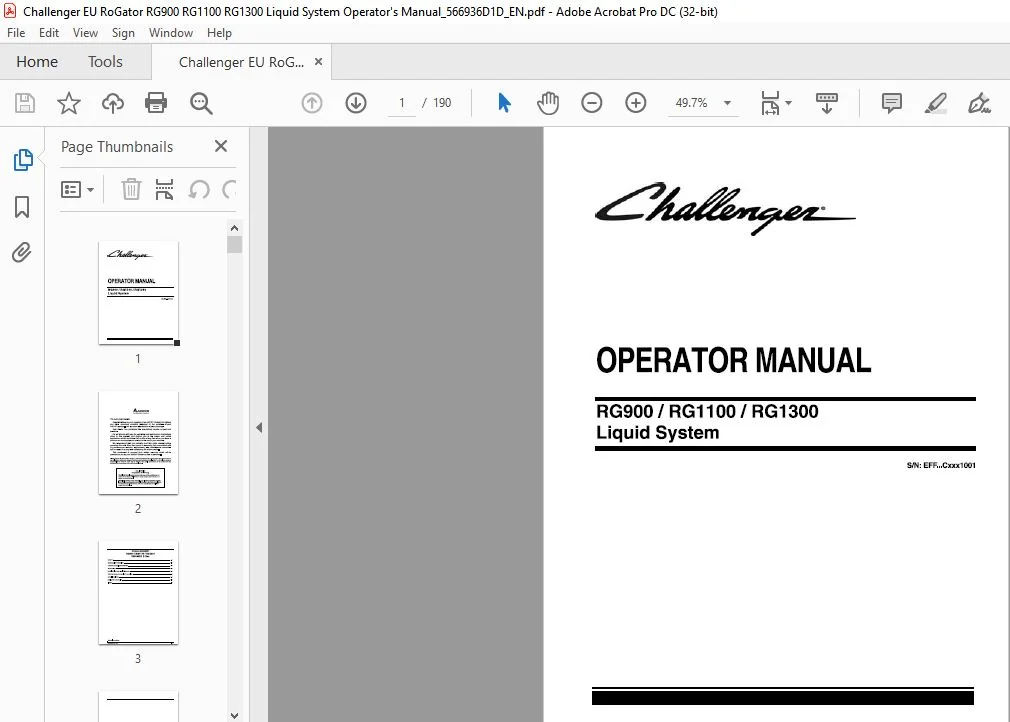
Task: Open the File menu
Action: [x=16, y=33]
